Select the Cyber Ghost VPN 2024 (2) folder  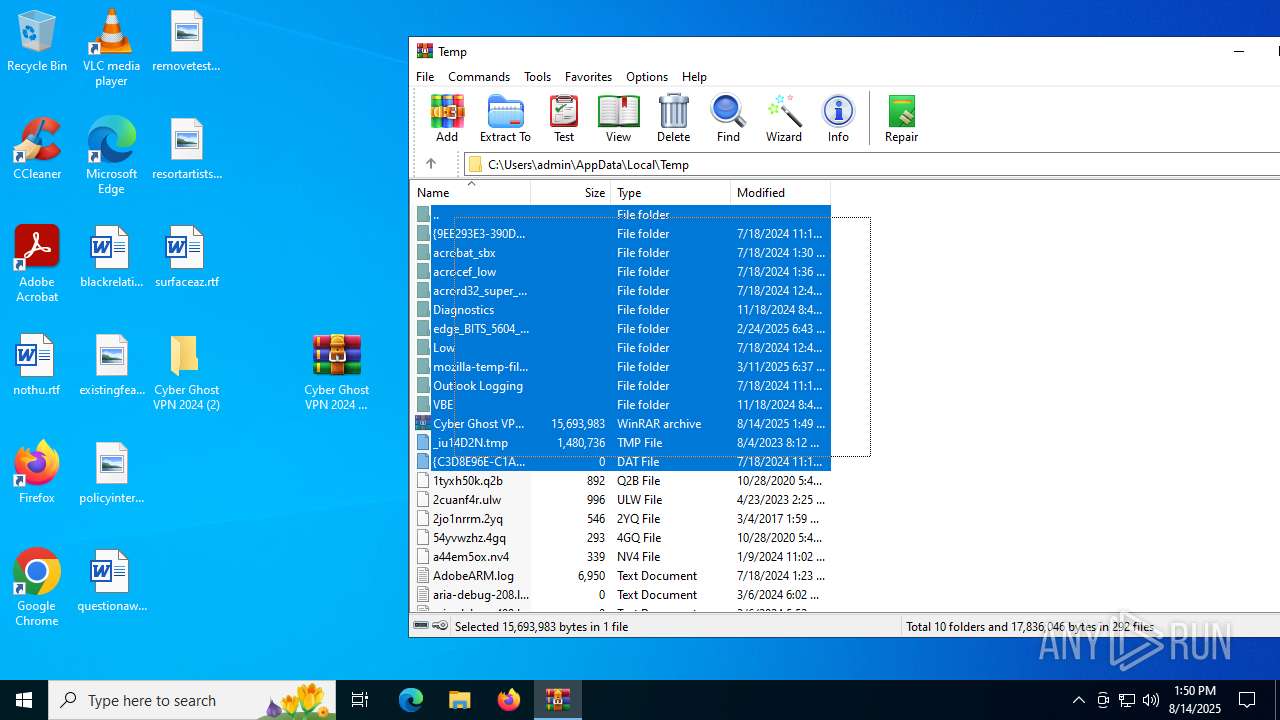(x=186, y=372)
